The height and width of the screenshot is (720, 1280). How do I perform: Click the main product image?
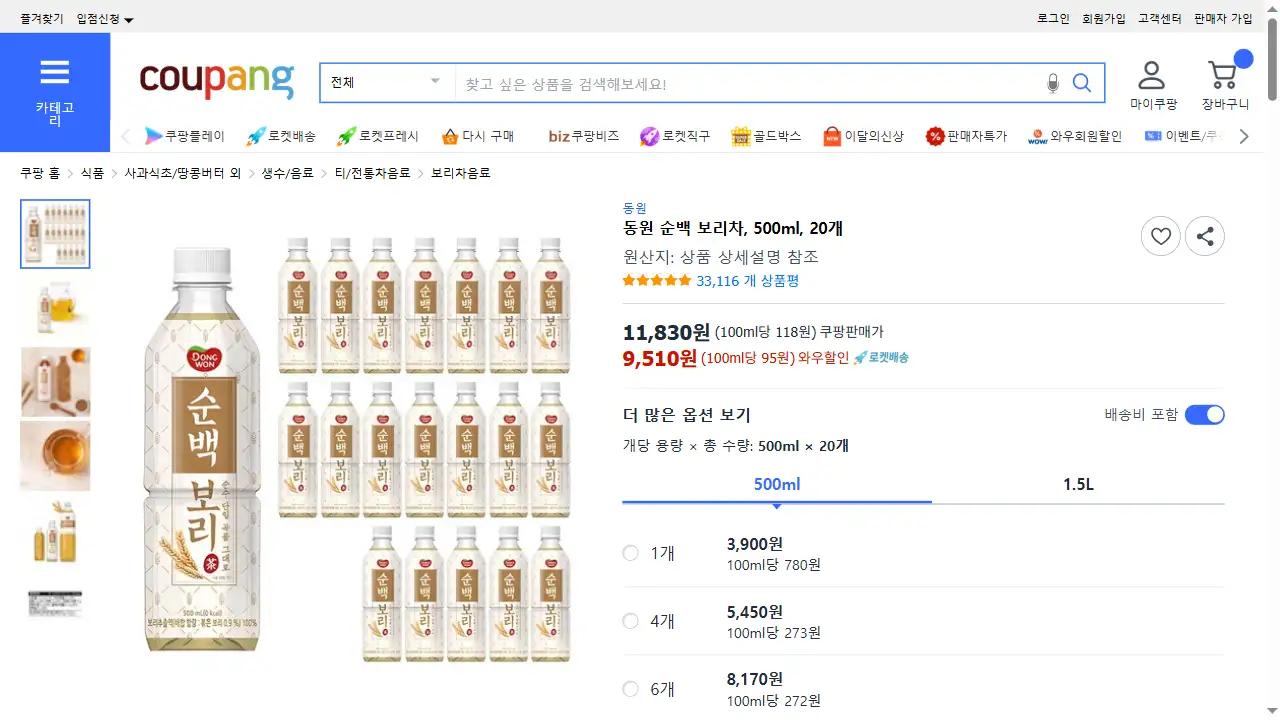point(357,450)
